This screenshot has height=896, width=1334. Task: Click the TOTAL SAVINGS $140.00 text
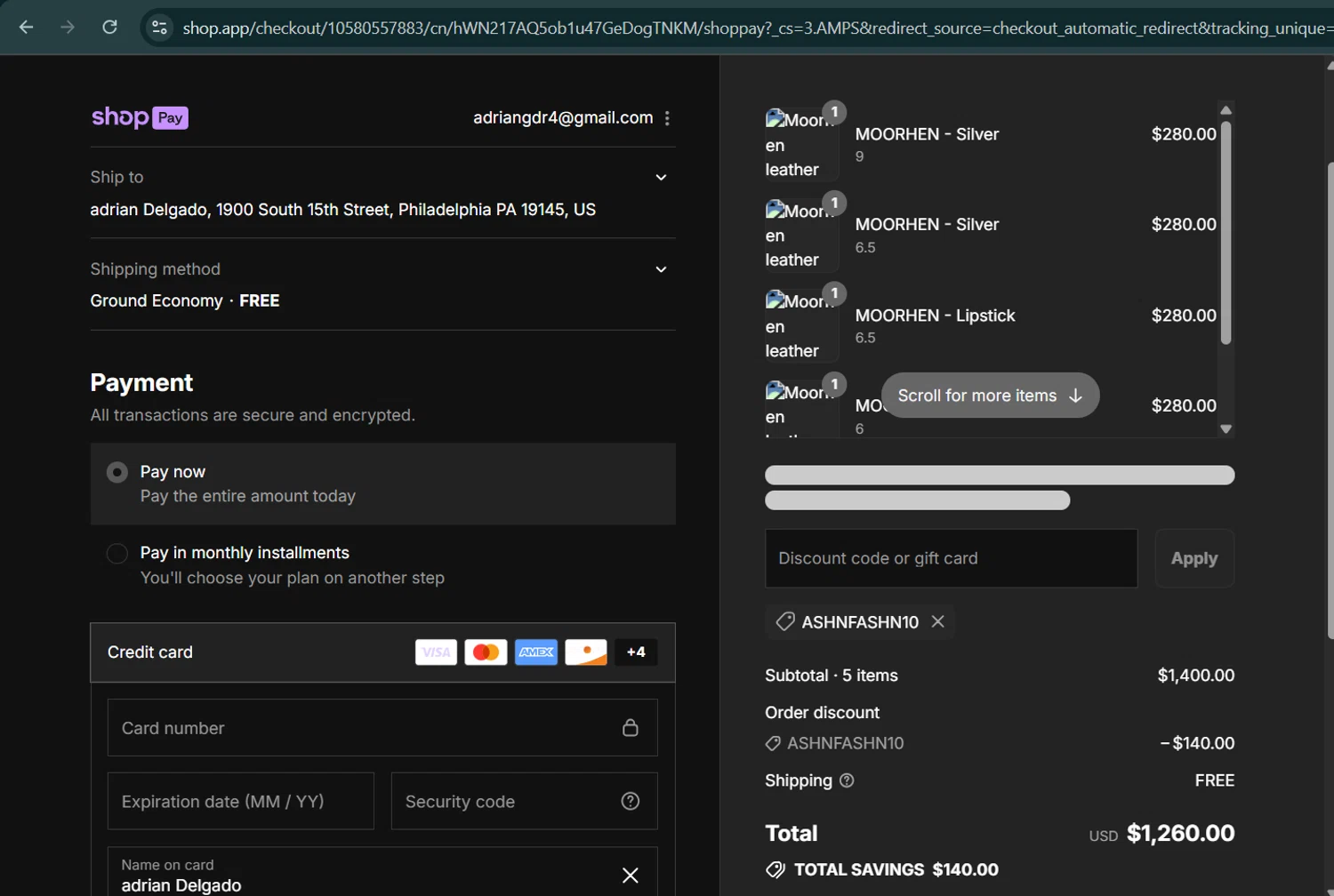(x=896, y=870)
